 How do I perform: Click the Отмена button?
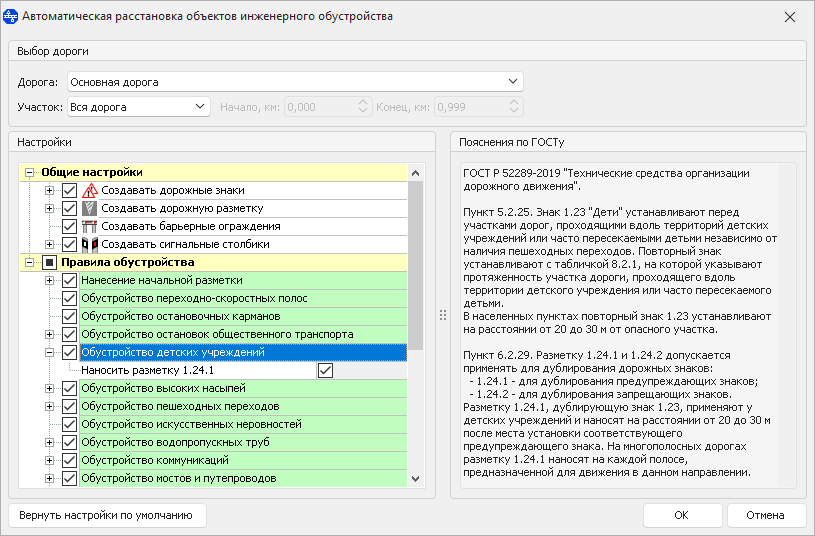(766, 515)
